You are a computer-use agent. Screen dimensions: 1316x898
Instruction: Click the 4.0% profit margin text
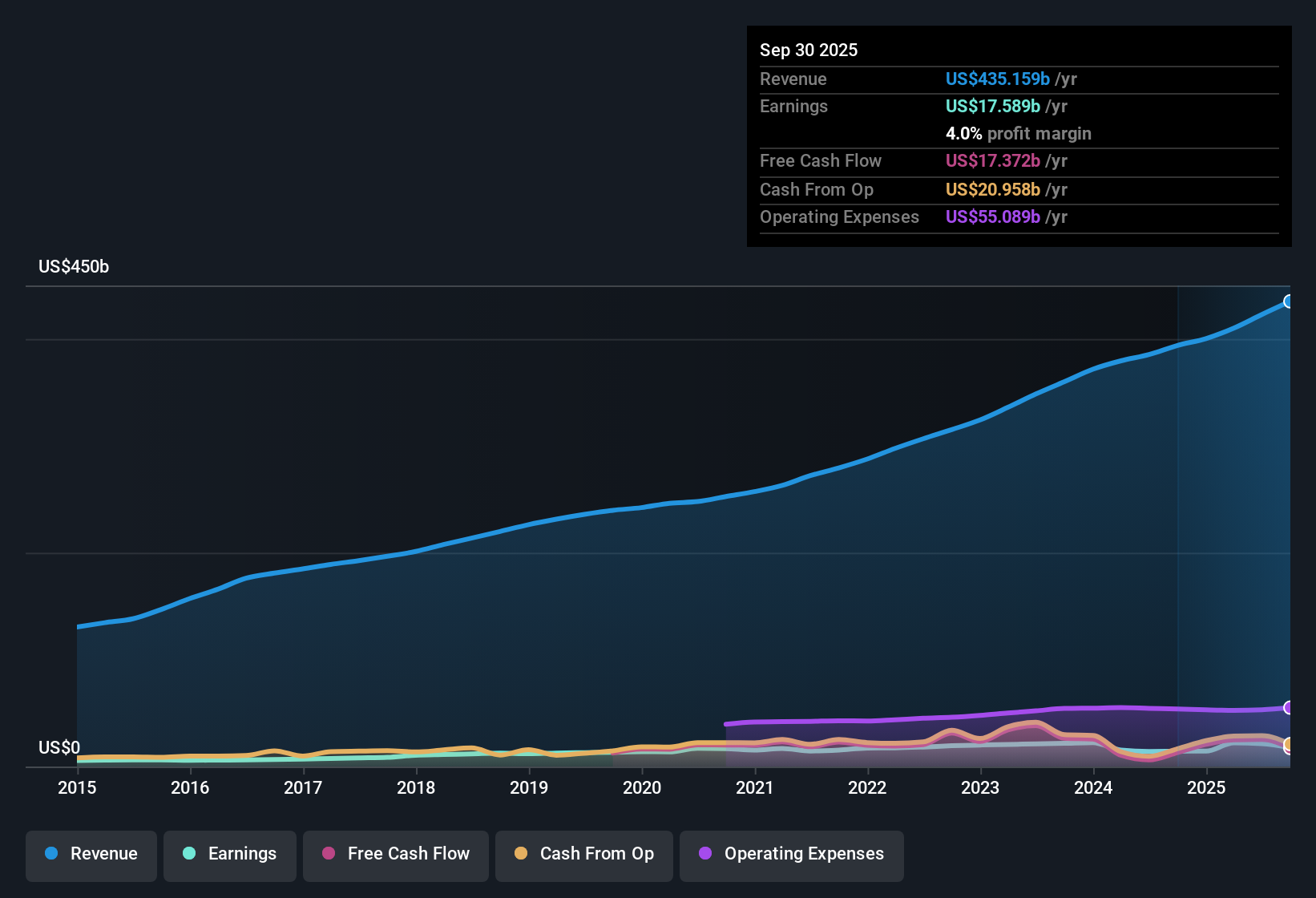click(x=1018, y=133)
